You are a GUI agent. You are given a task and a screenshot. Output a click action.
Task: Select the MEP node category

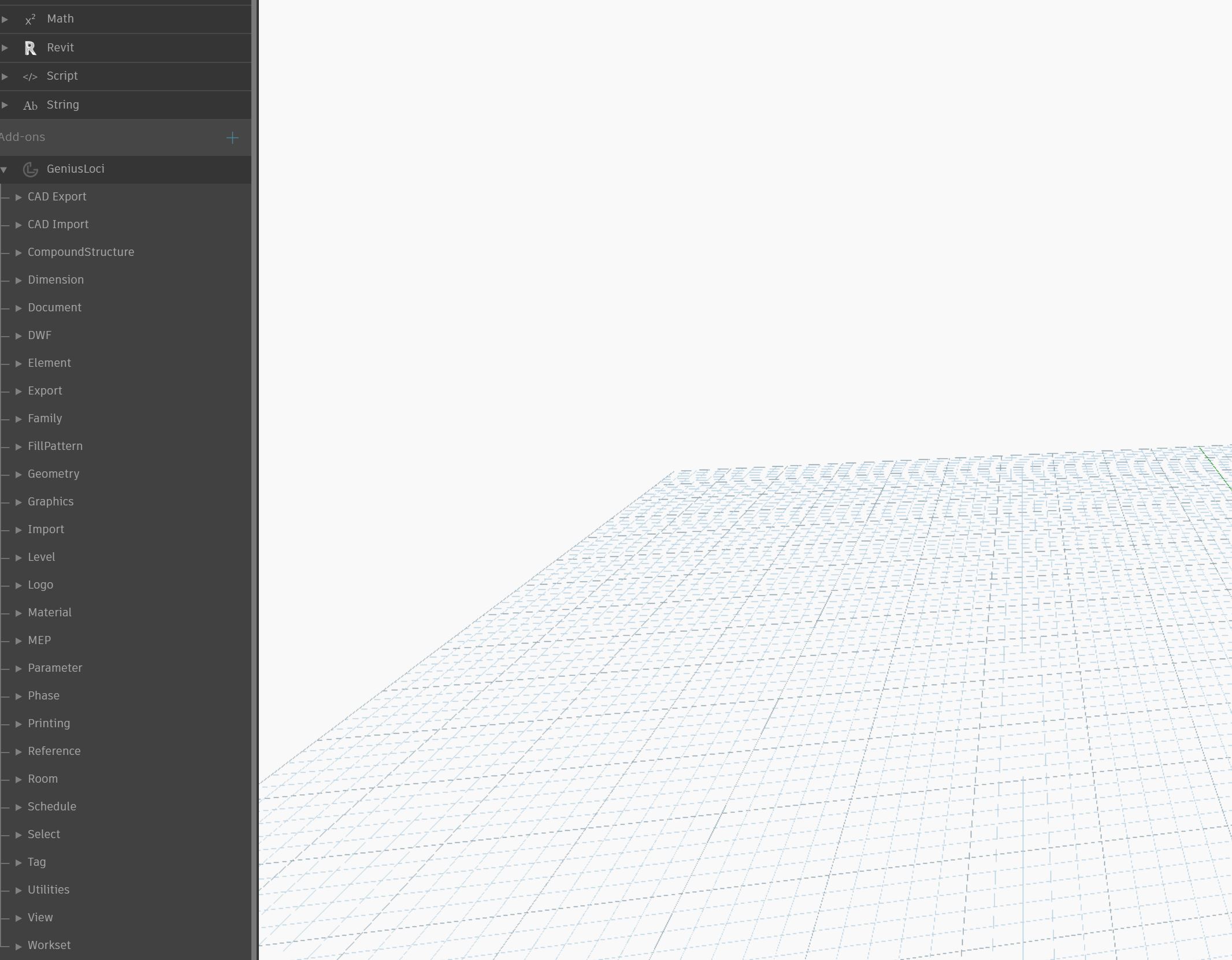[39, 640]
